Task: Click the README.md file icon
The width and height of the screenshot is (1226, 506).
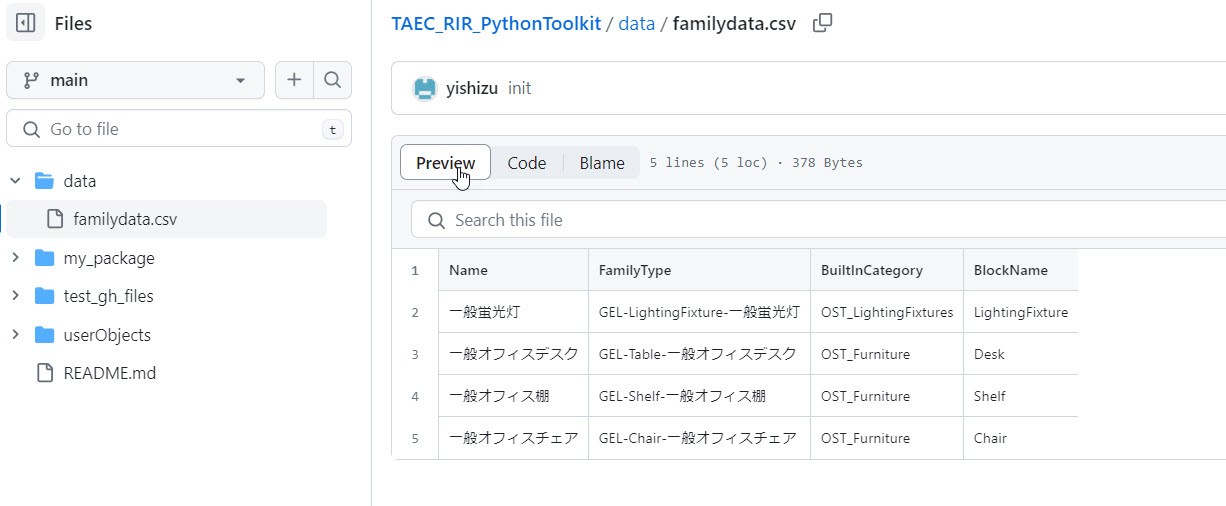Action: (x=45, y=373)
